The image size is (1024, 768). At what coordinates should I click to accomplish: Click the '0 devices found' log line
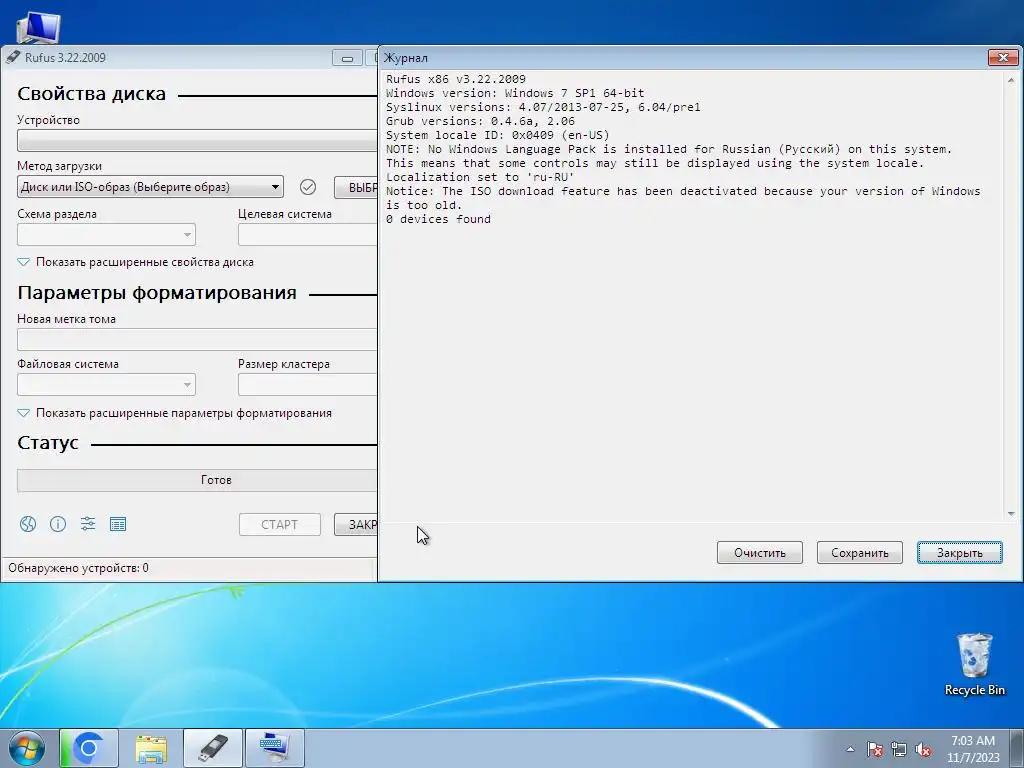click(x=438, y=219)
